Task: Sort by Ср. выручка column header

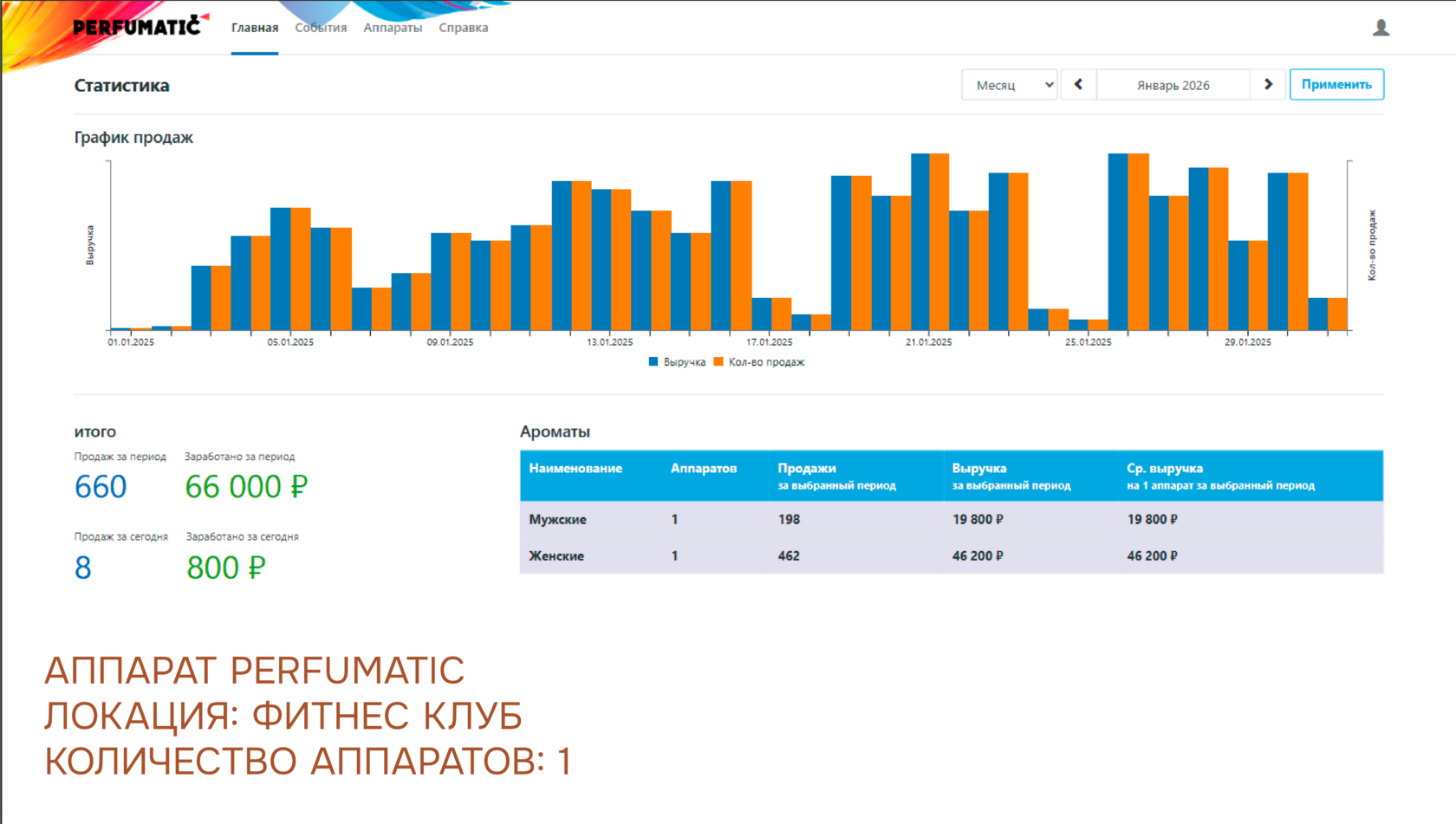Action: pos(1165,469)
